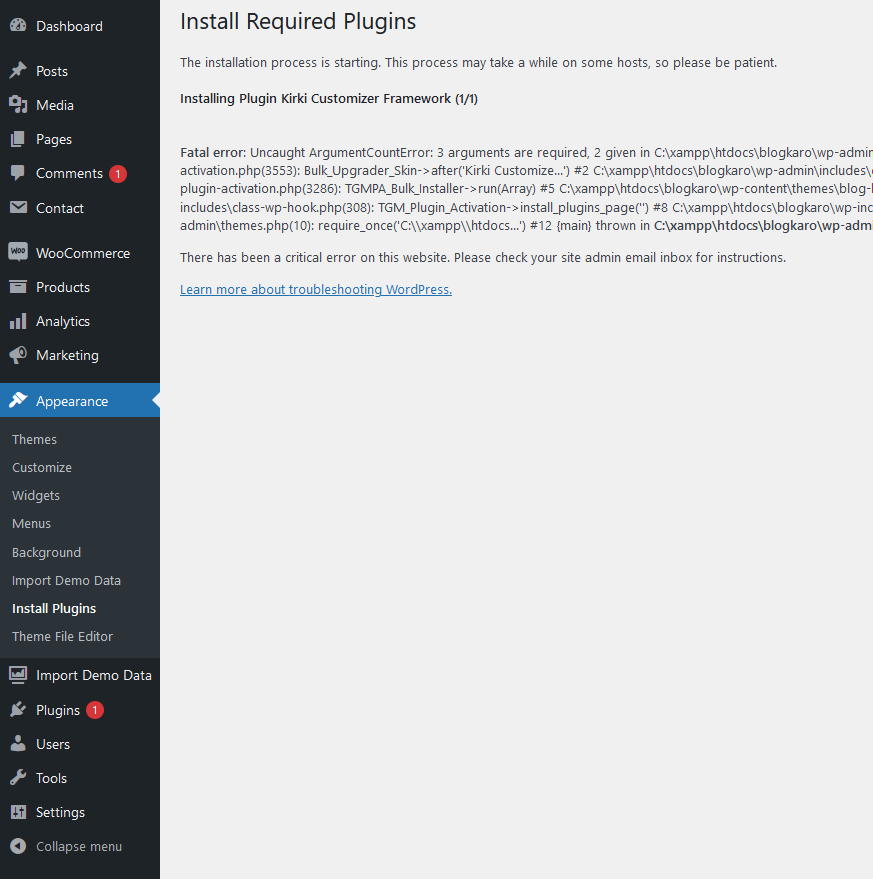The image size is (873, 879).
Task: Click the Dashboard gauge icon
Action: (x=18, y=26)
